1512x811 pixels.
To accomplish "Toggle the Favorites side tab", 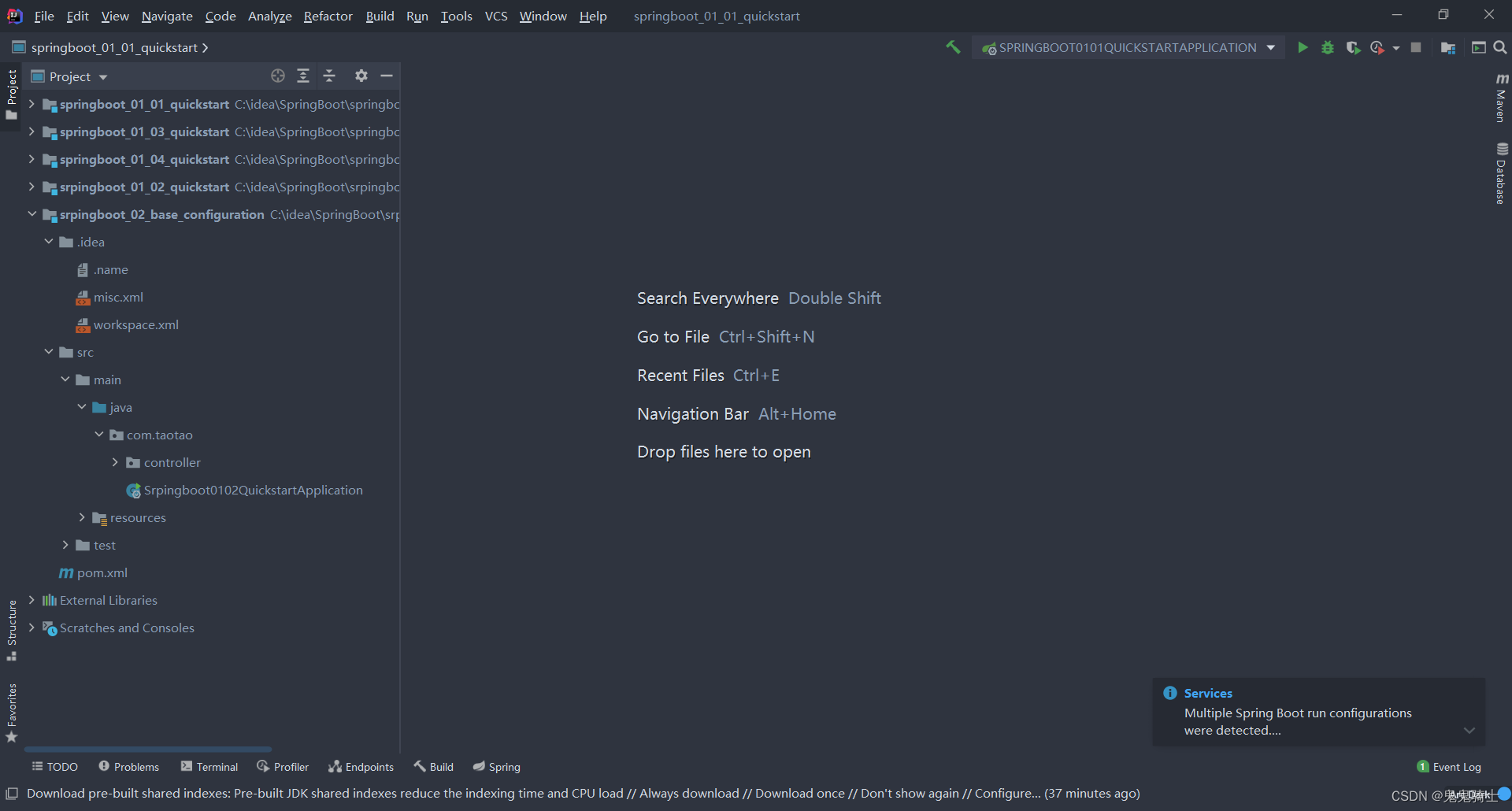I will pos(11,713).
